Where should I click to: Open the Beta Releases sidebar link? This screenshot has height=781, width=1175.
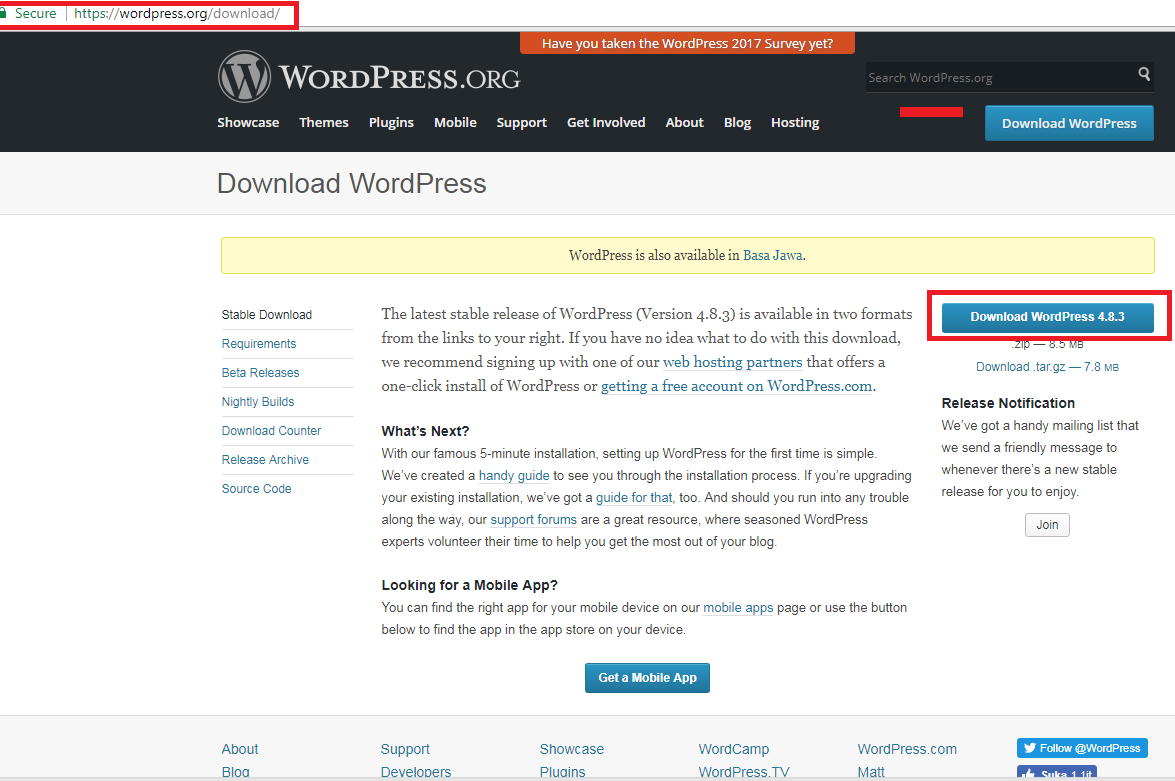pyautogui.click(x=260, y=373)
